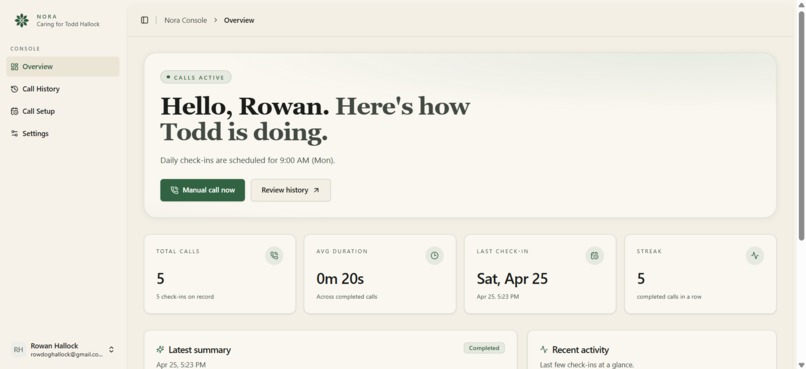The image size is (806, 369).
Task: Click the Recent activity heading
Action: [x=580, y=350]
